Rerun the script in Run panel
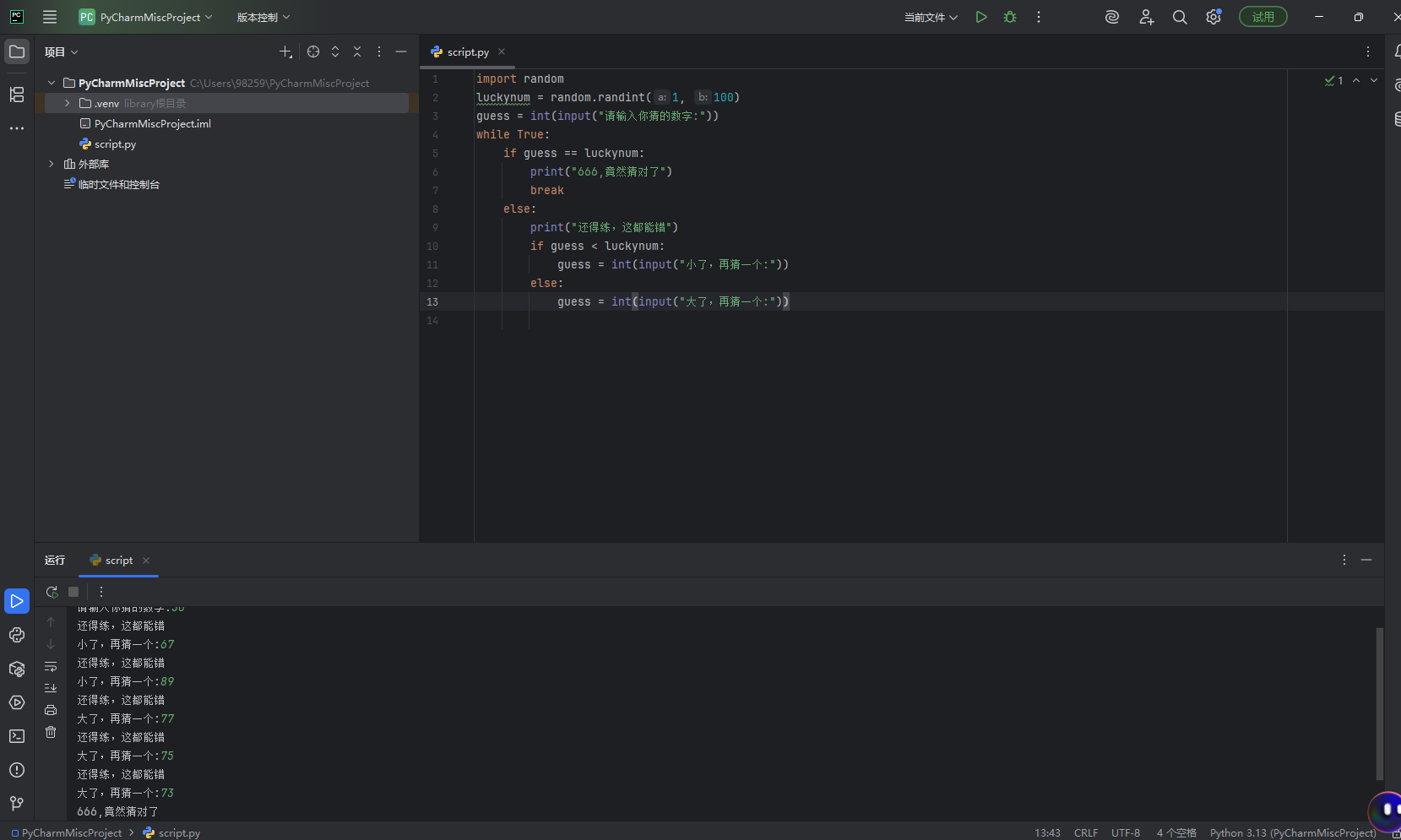This screenshot has width=1401, height=840. click(x=52, y=592)
